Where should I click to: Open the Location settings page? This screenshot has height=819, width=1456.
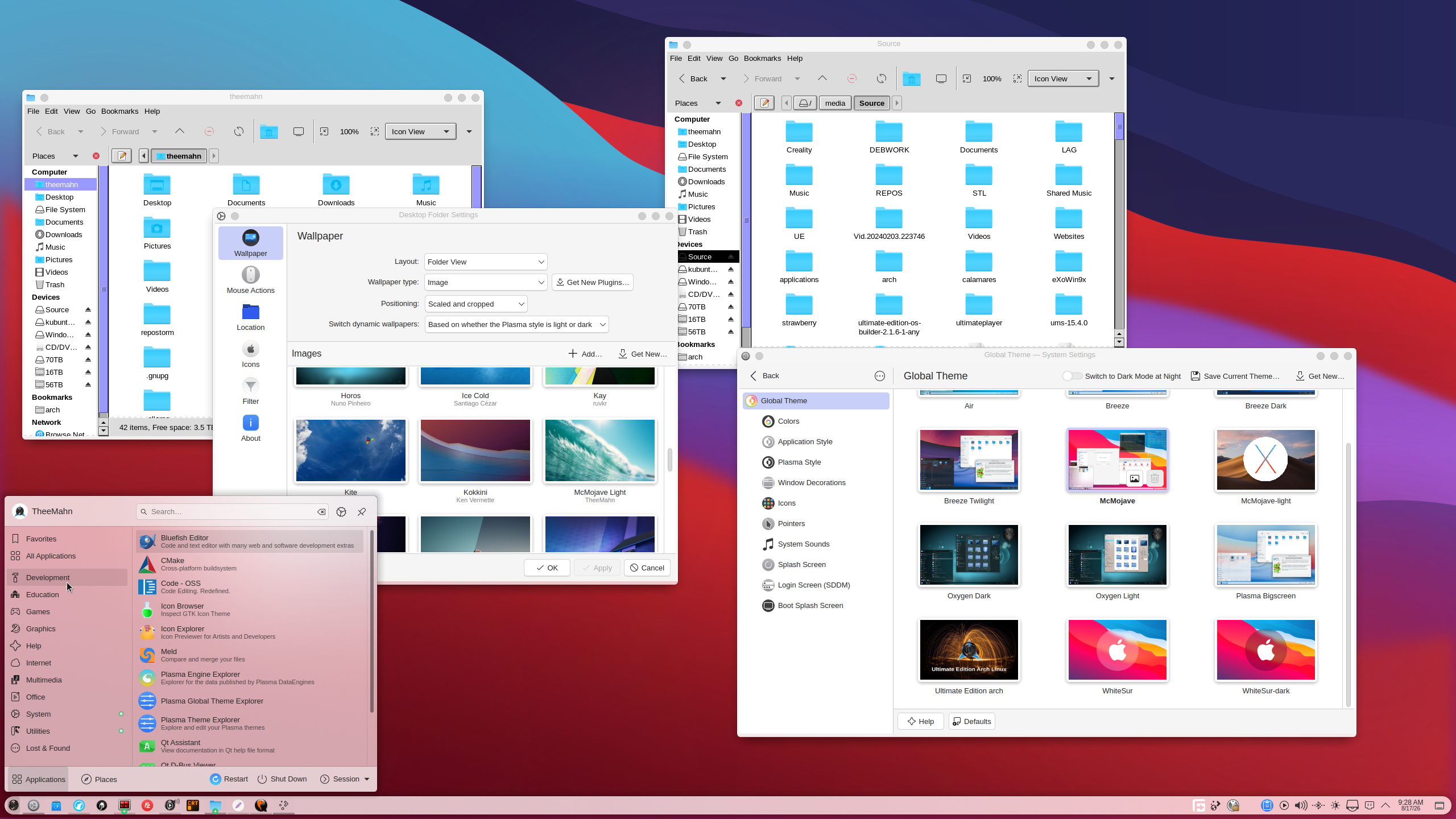pyautogui.click(x=251, y=317)
